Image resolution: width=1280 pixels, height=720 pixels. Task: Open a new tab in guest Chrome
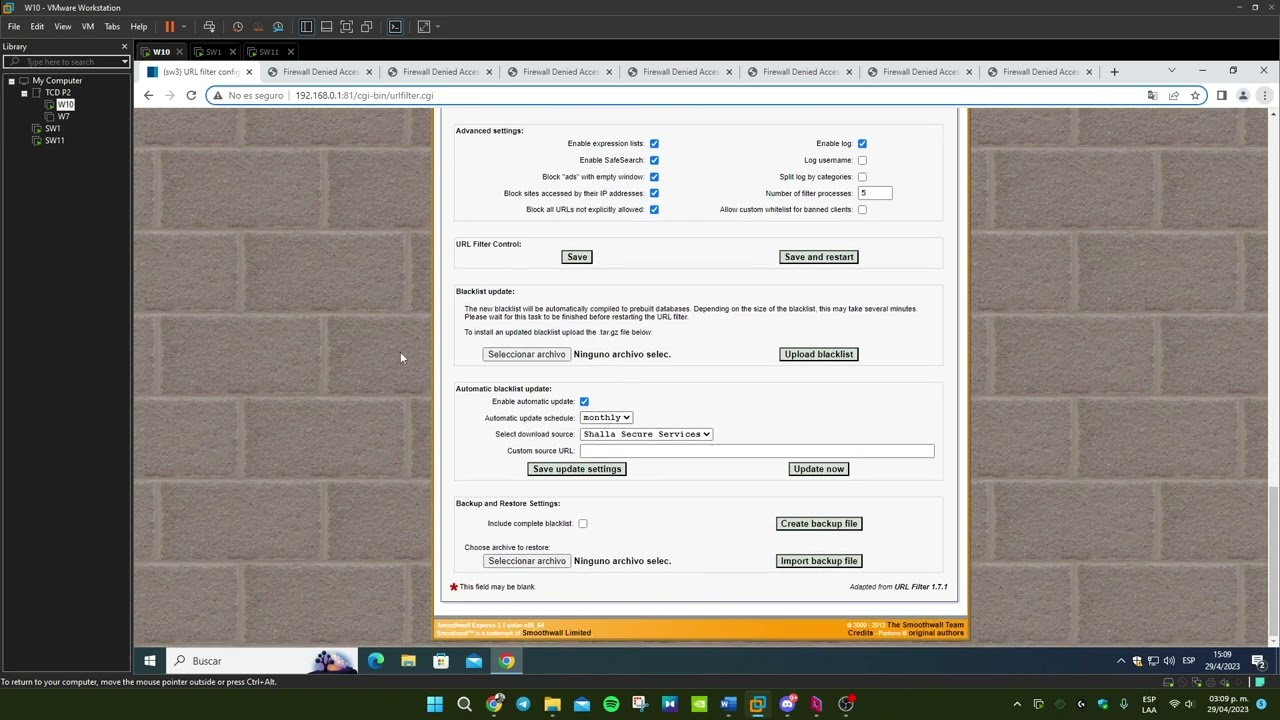click(1114, 71)
